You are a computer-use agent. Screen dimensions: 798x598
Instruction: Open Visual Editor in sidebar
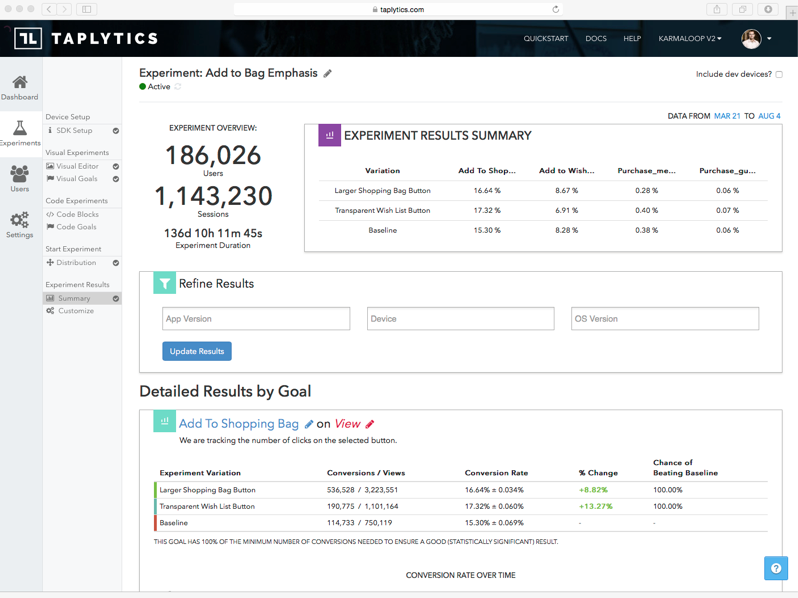pyautogui.click(x=77, y=166)
